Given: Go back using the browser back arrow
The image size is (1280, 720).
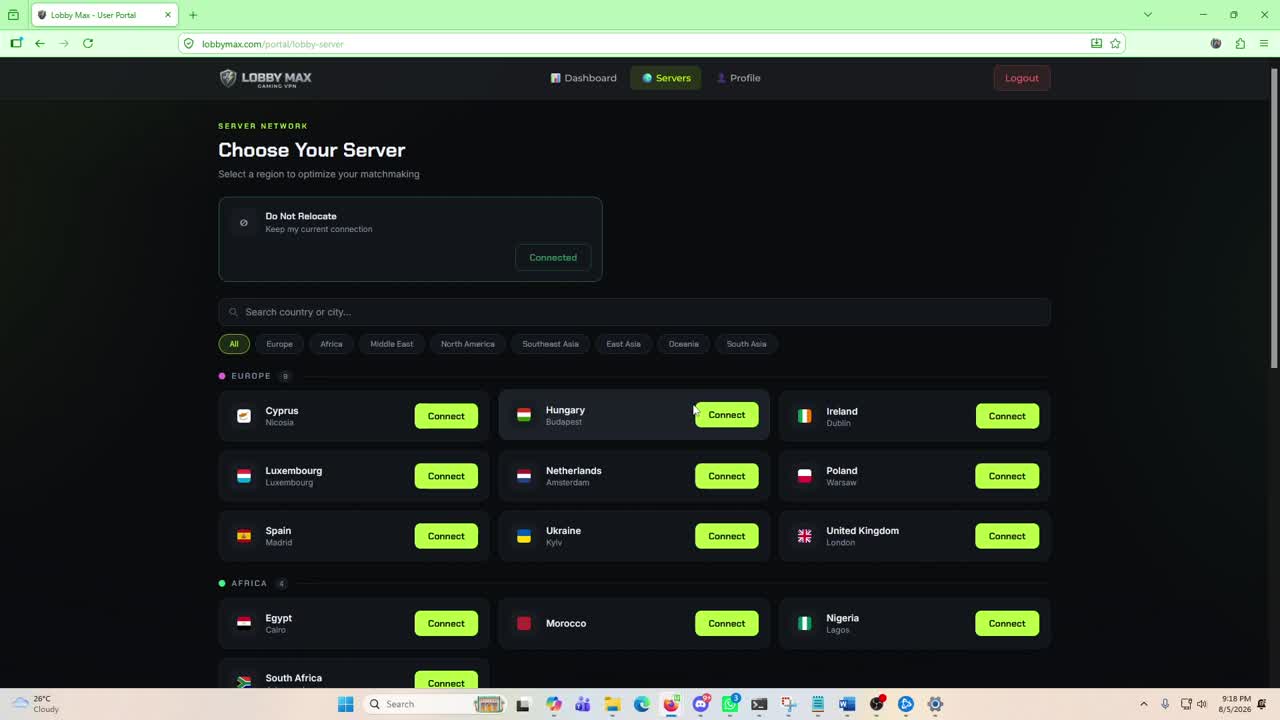Looking at the screenshot, I should tap(40, 43).
